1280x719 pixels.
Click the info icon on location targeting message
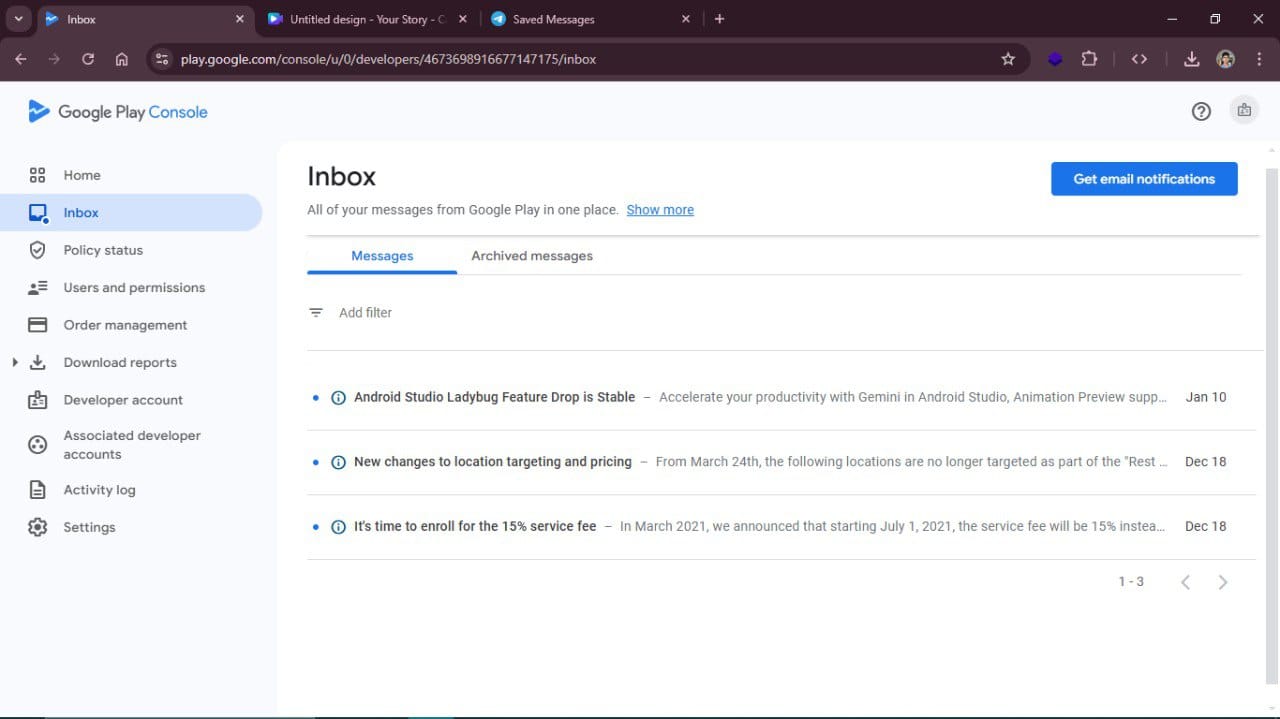(338, 462)
